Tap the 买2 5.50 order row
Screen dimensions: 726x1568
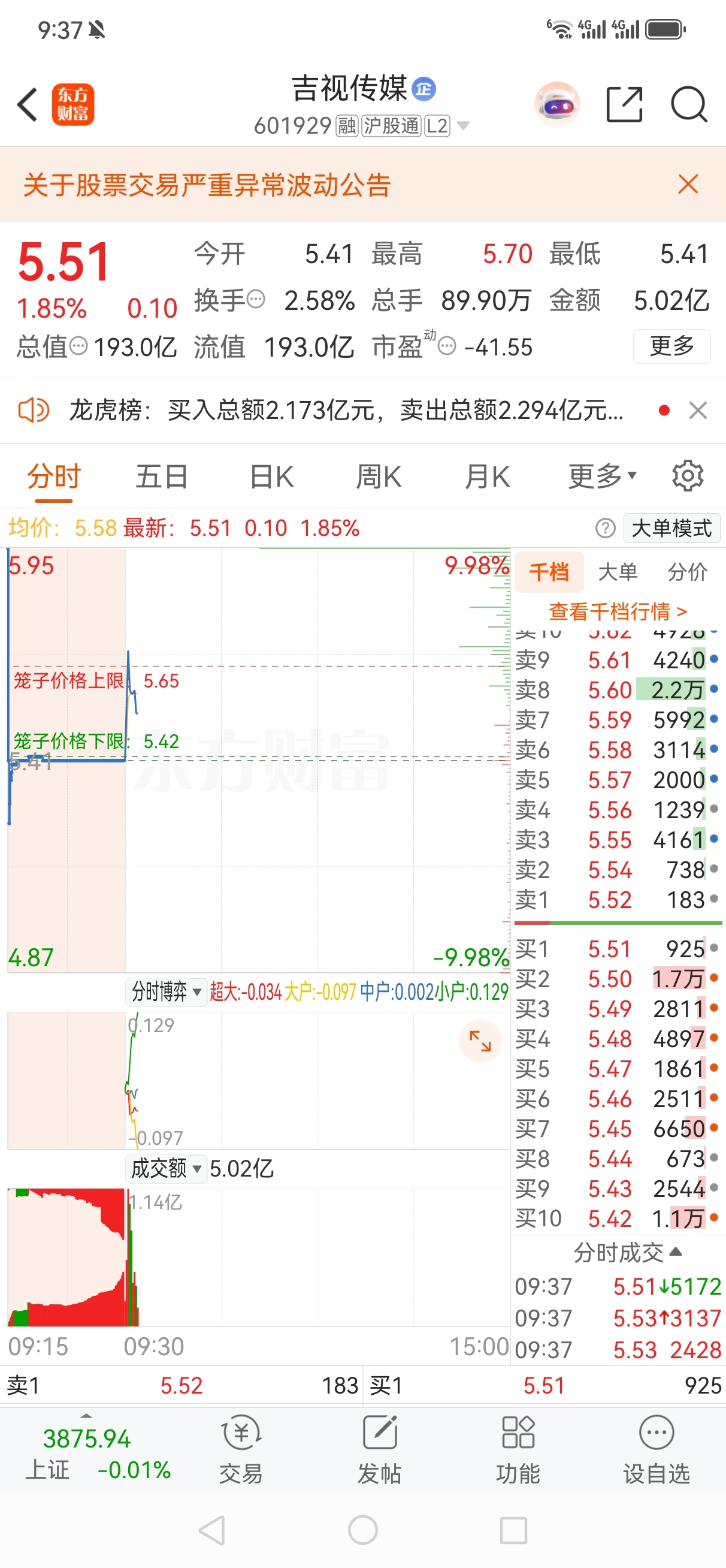coord(618,979)
